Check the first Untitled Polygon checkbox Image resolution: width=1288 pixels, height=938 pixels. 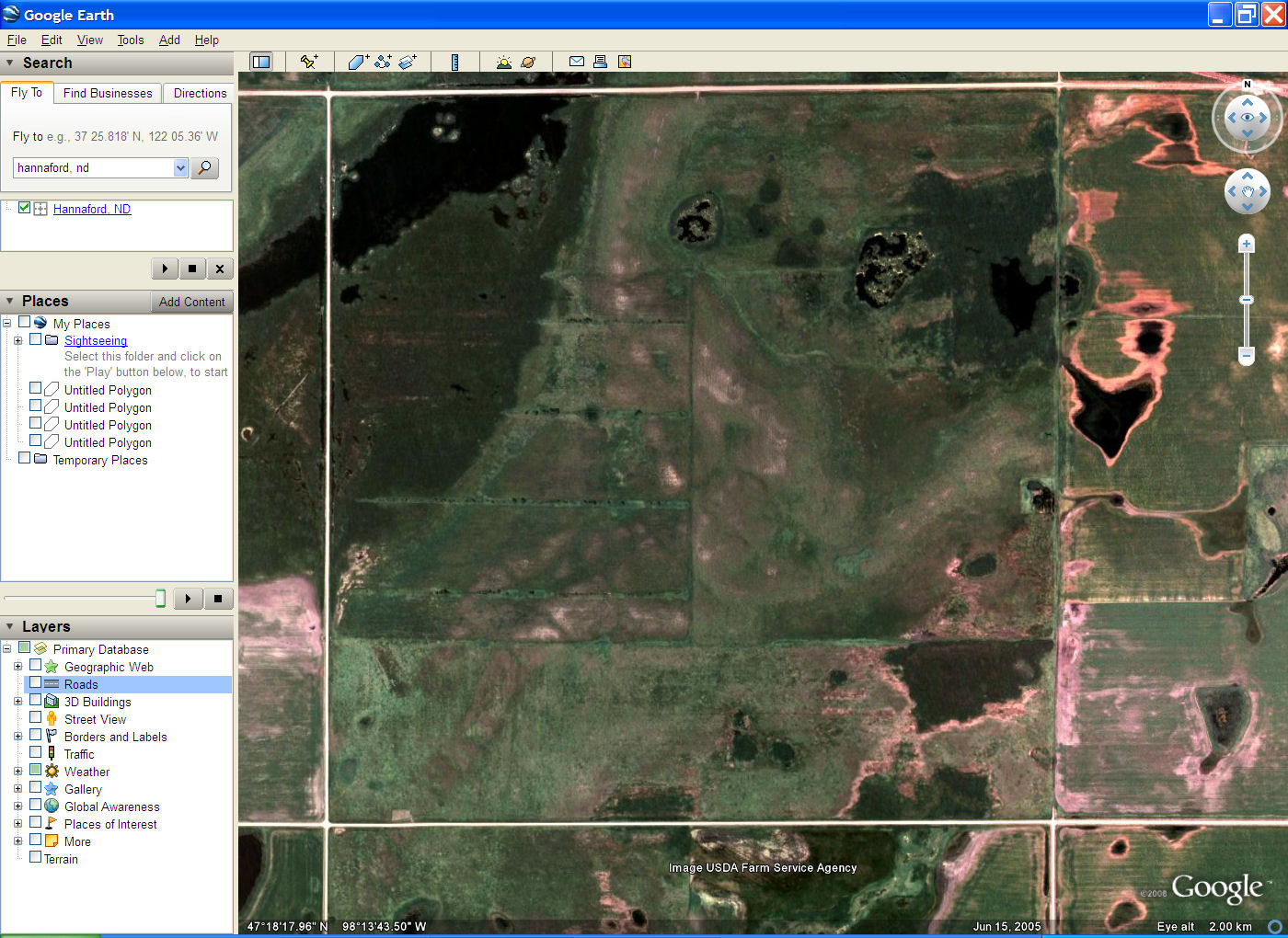36,388
